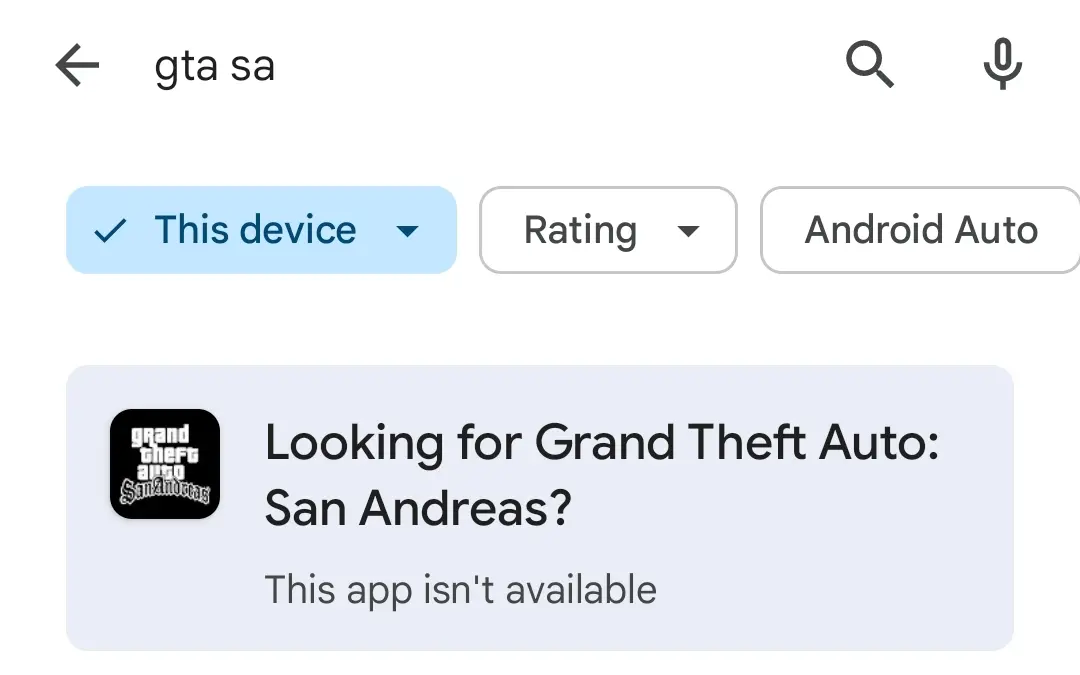Go back using the left arrow
This screenshot has height=675, width=1080.
click(77, 65)
